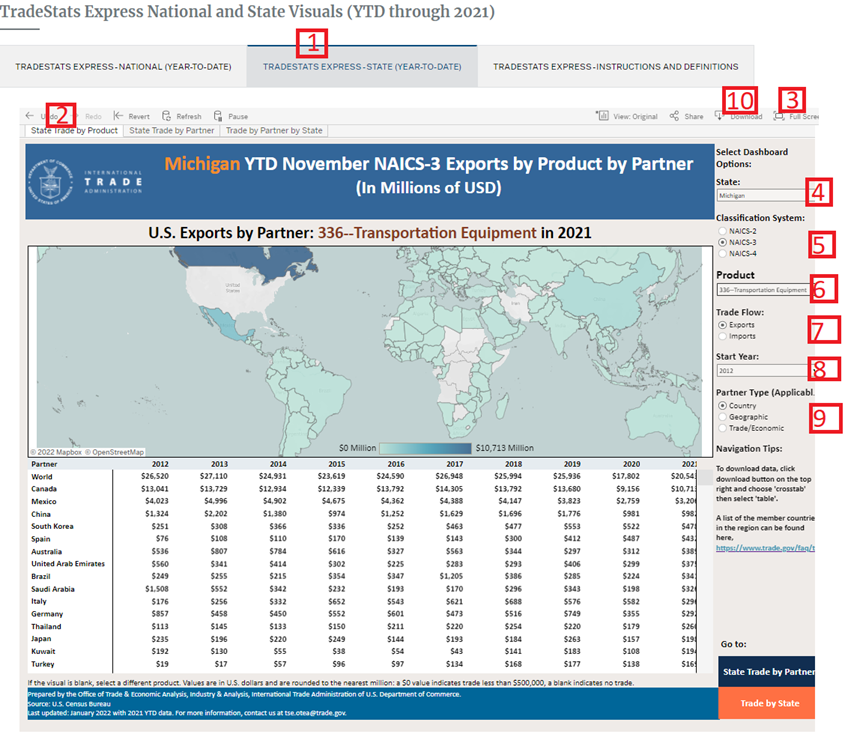This screenshot has height=737, width=845.
Task: Open the State Trade by Partner sheet tab
Action: (x=172, y=130)
